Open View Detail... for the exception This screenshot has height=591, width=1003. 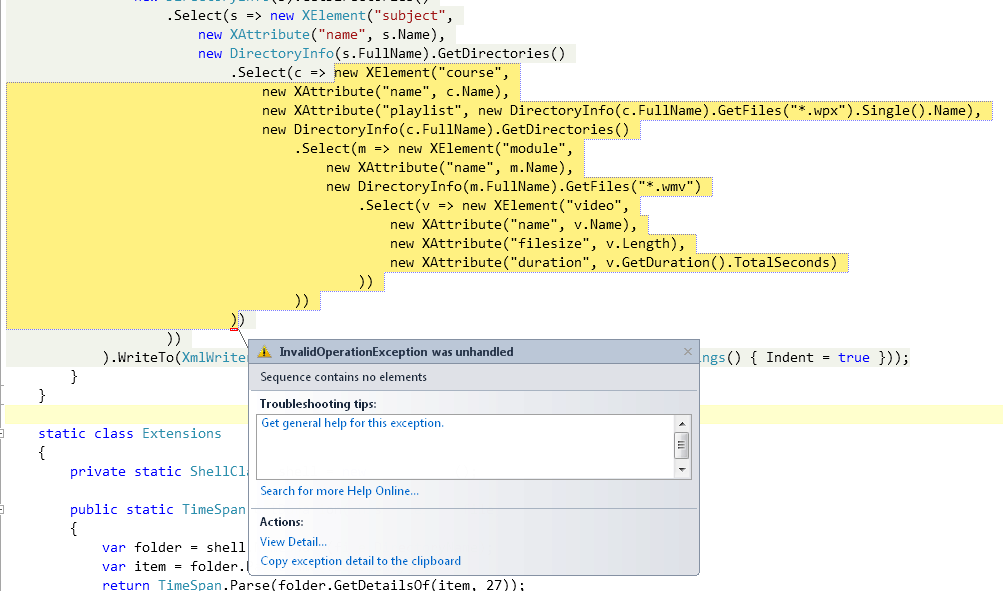(293, 542)
